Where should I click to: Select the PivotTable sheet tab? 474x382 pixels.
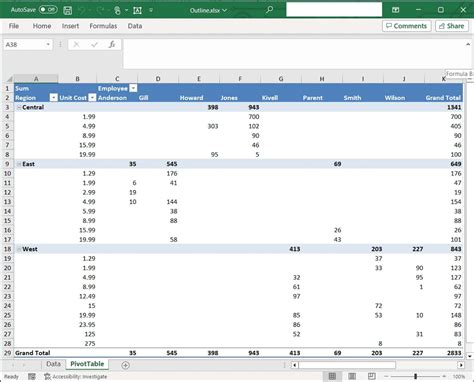[87, 364]
